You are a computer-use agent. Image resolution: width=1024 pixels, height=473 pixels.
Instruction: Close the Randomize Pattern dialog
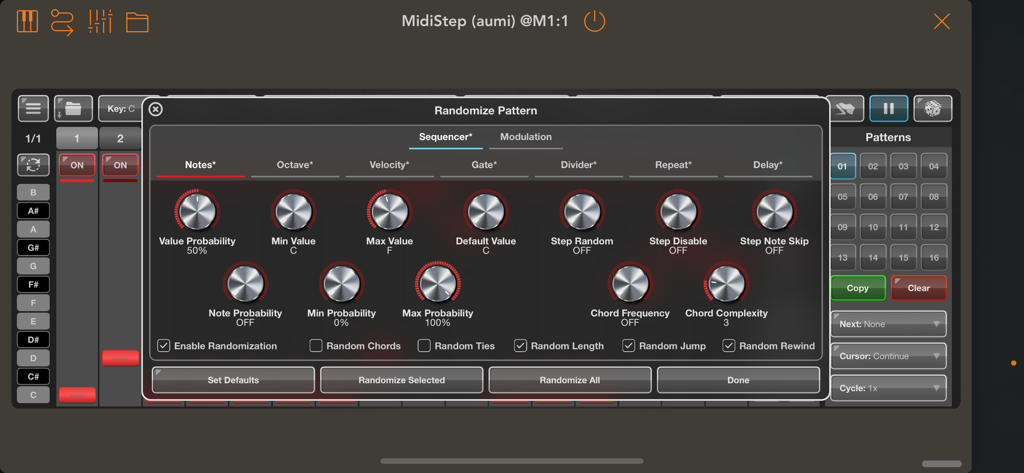155,110
